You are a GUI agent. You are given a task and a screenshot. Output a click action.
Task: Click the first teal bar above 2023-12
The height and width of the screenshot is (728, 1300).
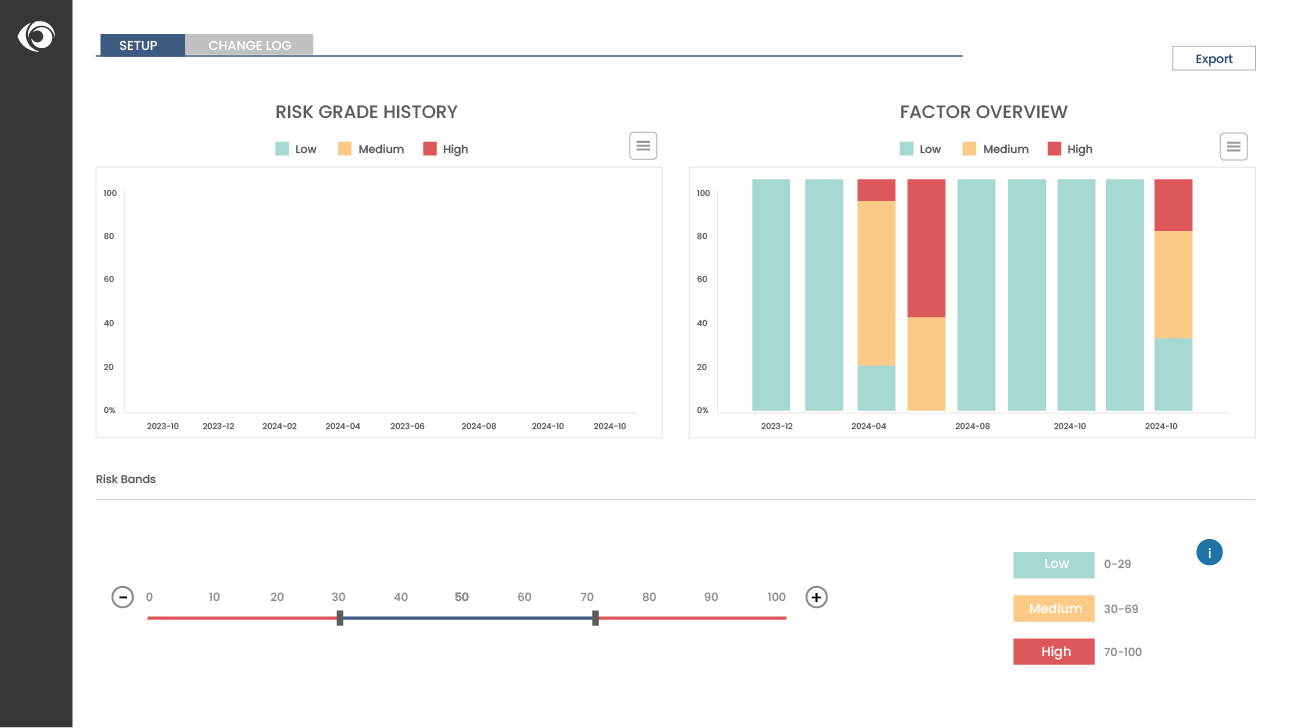[771, 295]
